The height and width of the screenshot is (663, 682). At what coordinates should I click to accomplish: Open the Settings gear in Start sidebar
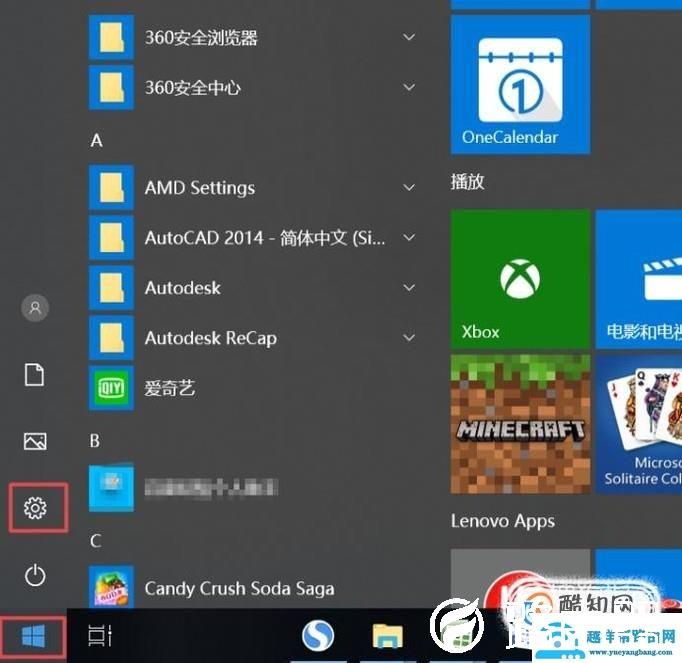point(35,508)
